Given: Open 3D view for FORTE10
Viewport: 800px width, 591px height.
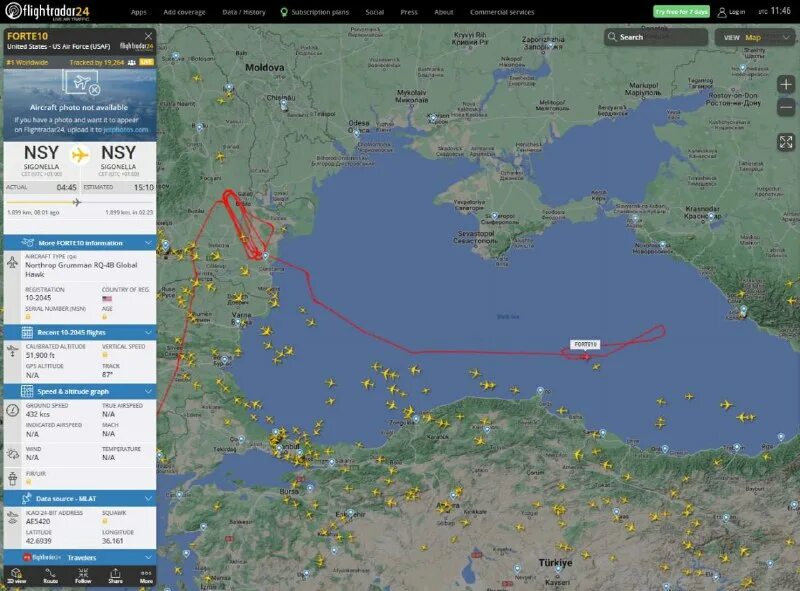Looking at the screenshot, I should 16,575.
